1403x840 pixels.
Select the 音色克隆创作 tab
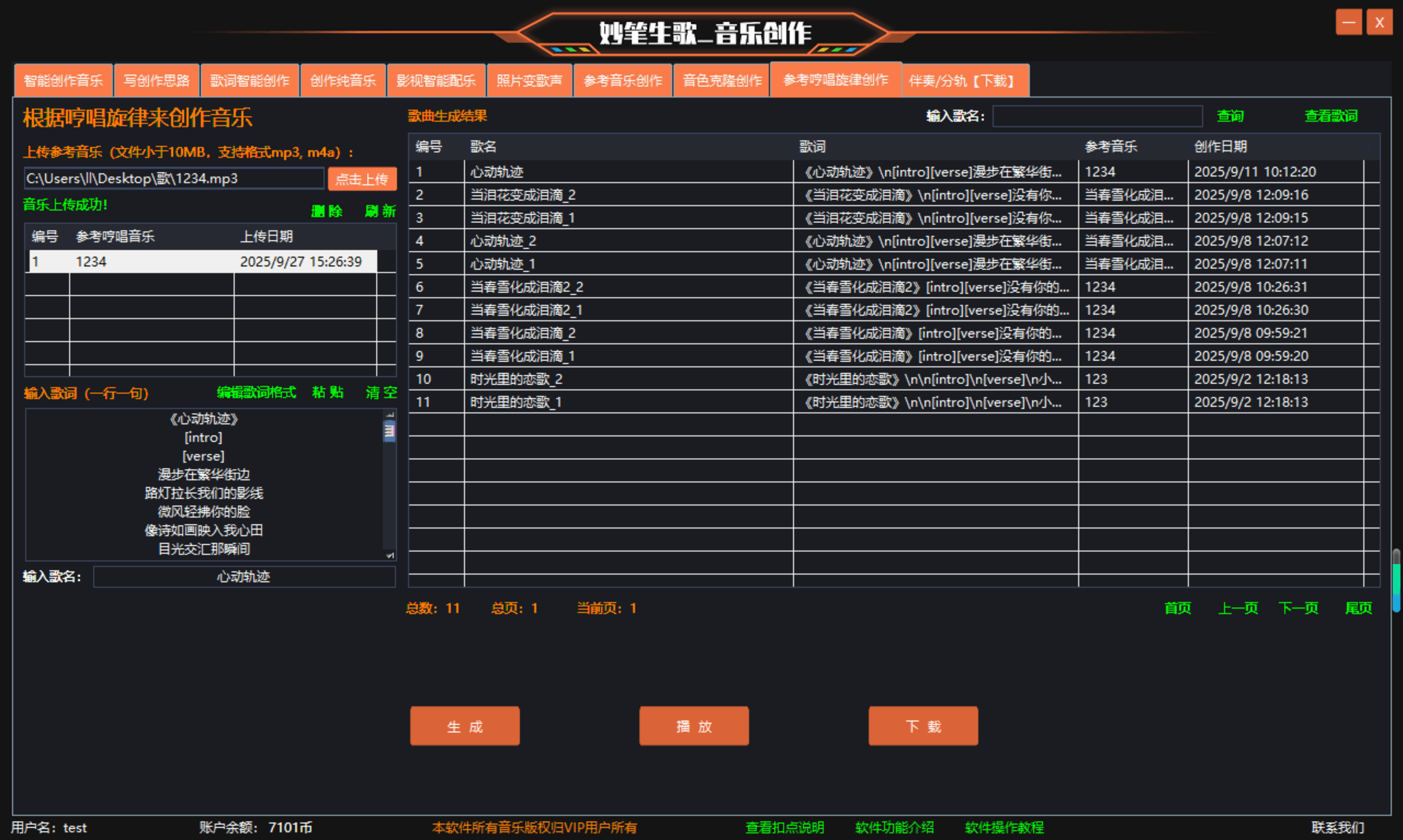click(722, 81)
